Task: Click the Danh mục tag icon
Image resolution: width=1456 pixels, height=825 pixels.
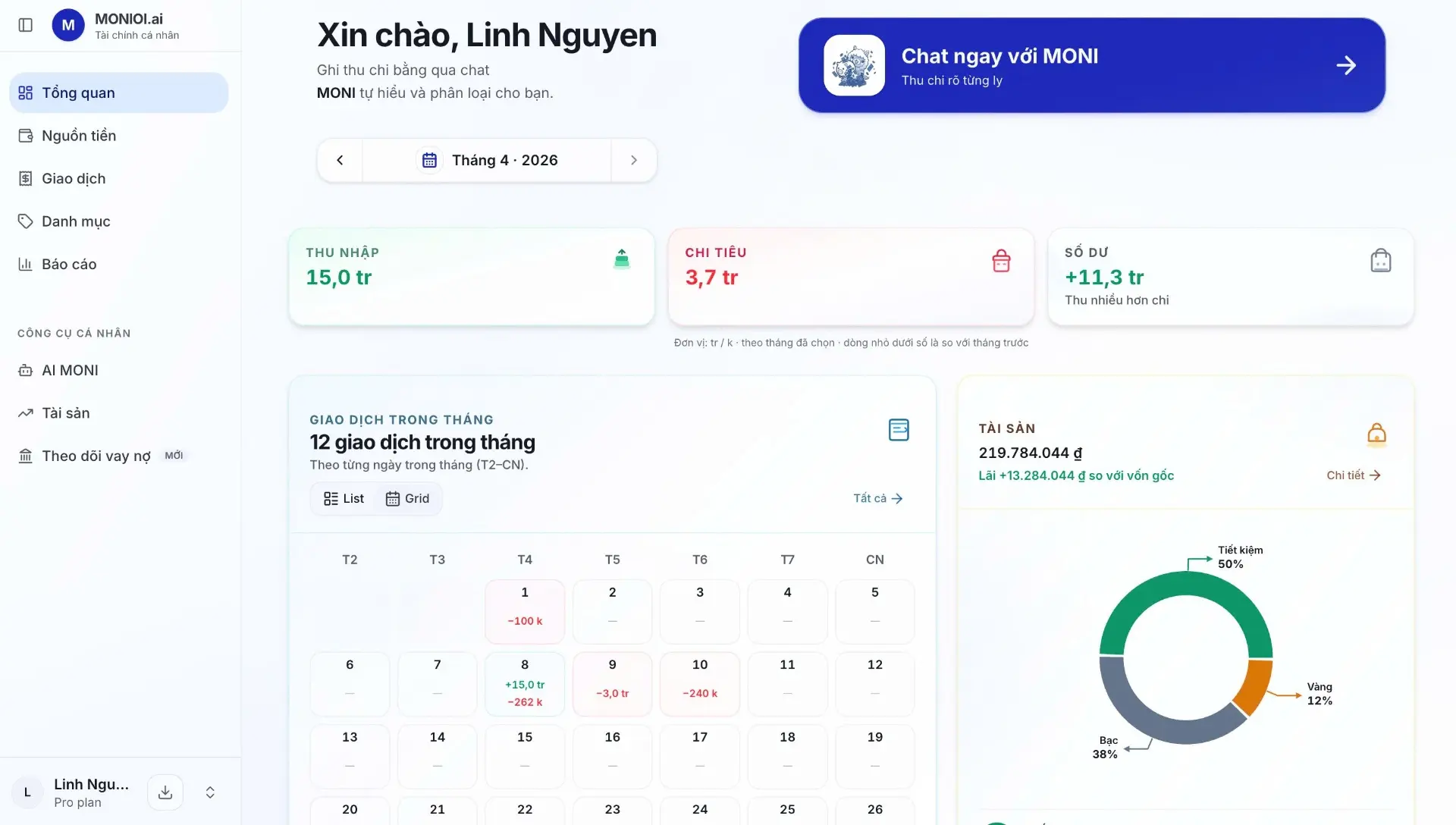Action: [26, 221]
